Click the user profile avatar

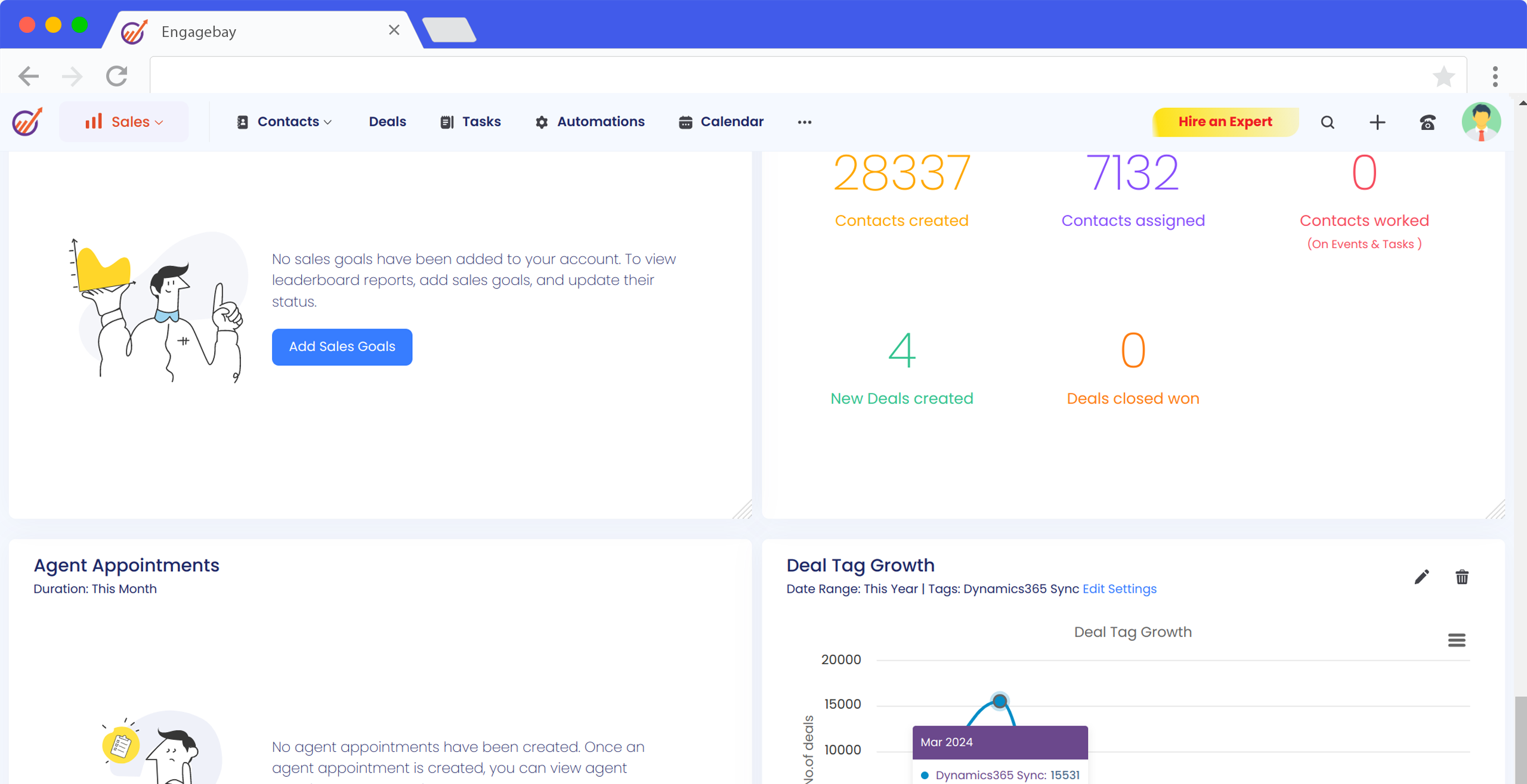click(1481, 122)
